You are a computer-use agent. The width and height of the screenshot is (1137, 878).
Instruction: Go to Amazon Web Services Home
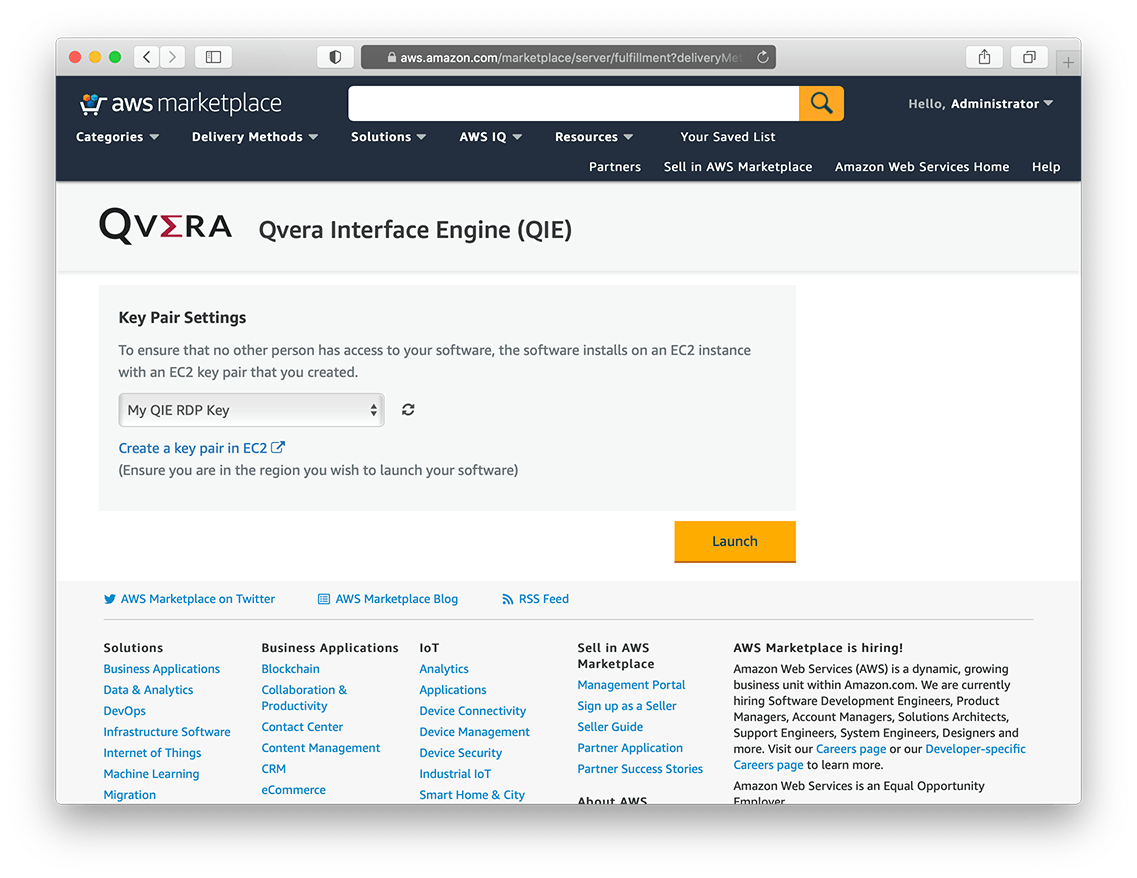pos(922,167)
